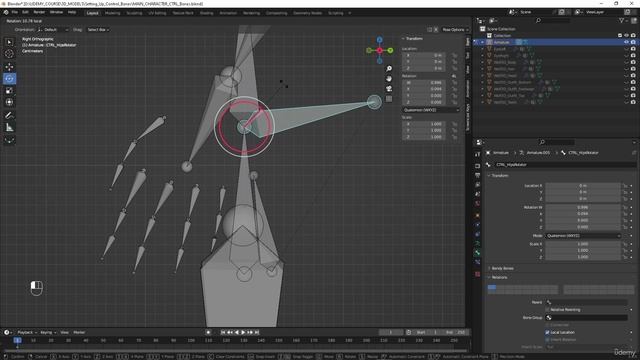Viewport: 640px width, 360px height.
Task: Open timeline Playback popover
Action: 27,332
